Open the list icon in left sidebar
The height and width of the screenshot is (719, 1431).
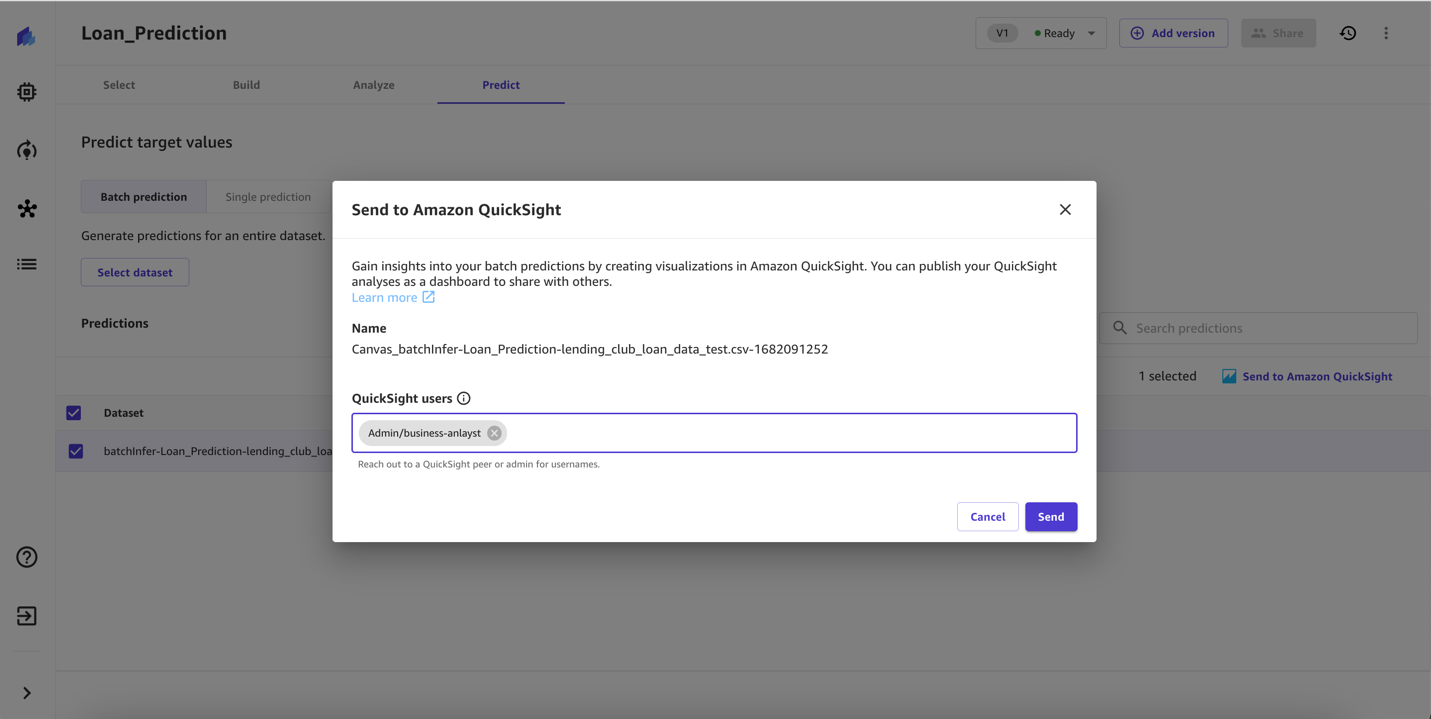[x=27, y=265]
